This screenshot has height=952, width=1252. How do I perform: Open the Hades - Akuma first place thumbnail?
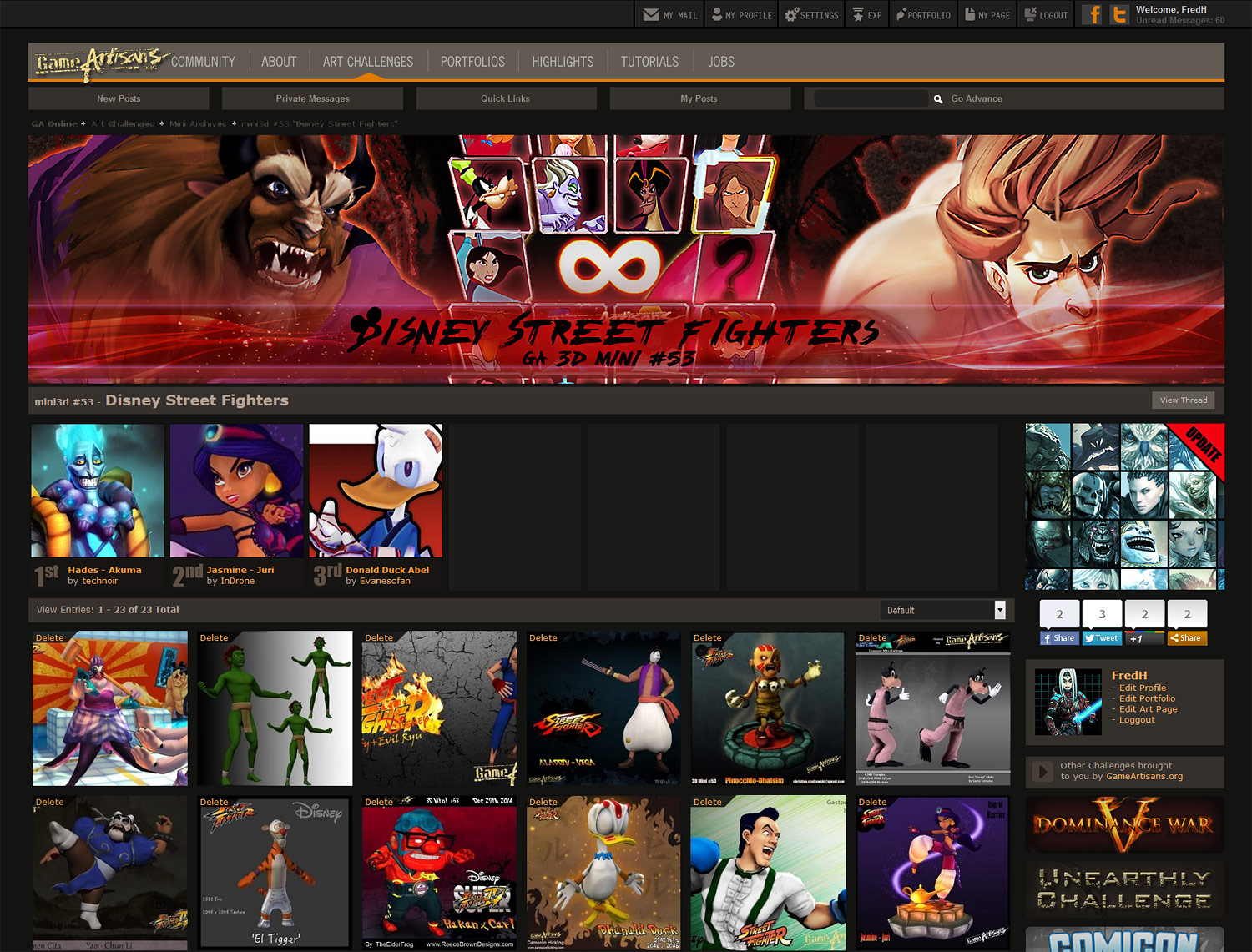pyautogui.click(x=98, y=491)
